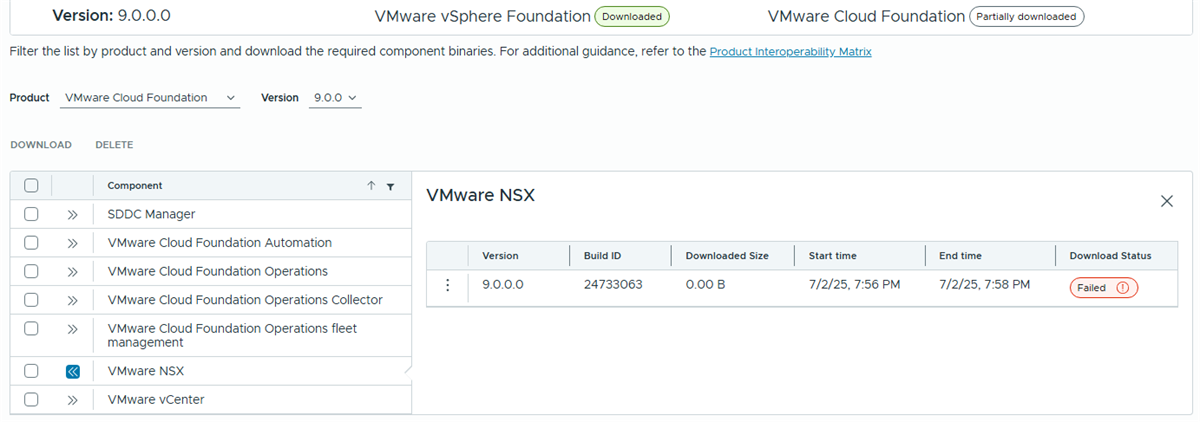
Task: Open the row actions menu for 9.0.0.0
Action: click(447, 285)
